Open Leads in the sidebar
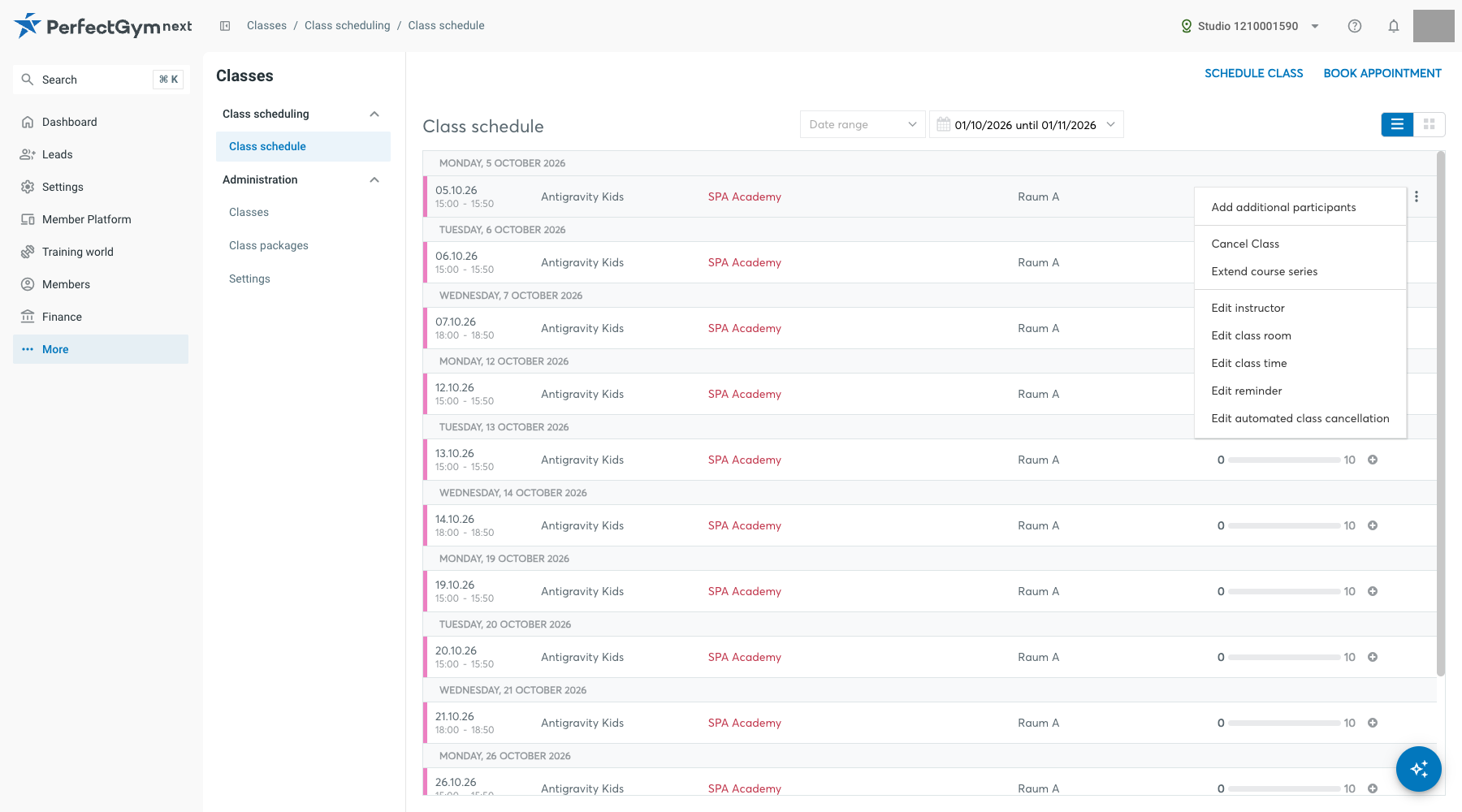The width and height of the screenshot is (1462, 812). [101, 154]
